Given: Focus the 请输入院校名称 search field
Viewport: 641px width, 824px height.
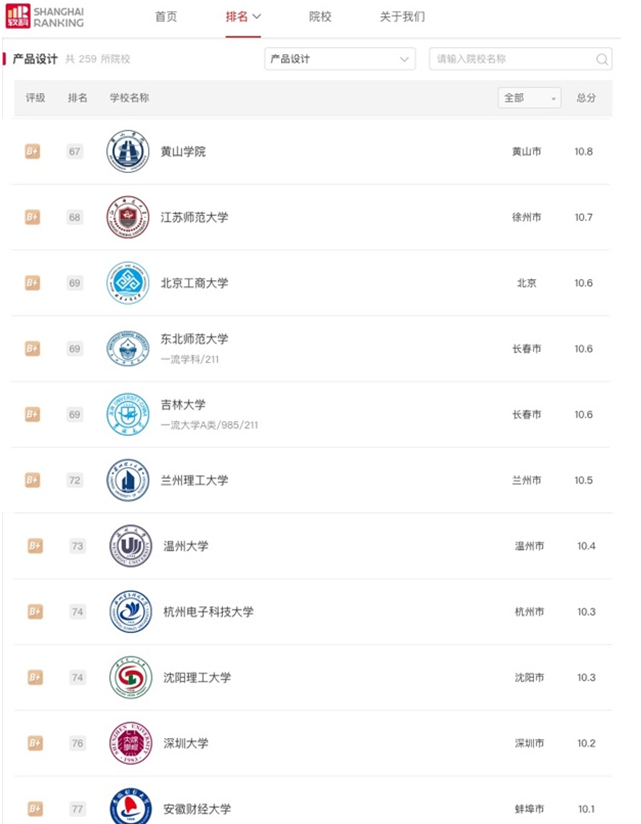Looking at the screenshot, I should (x=520, y=59).
